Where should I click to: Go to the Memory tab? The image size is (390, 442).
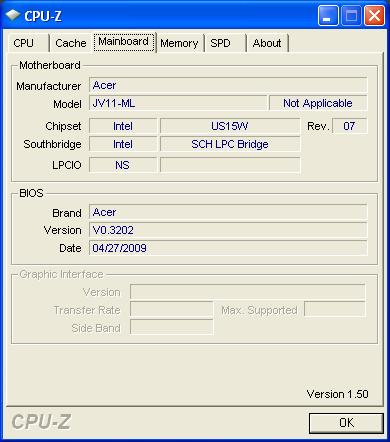pyautogui.click(x=179, y=43)
